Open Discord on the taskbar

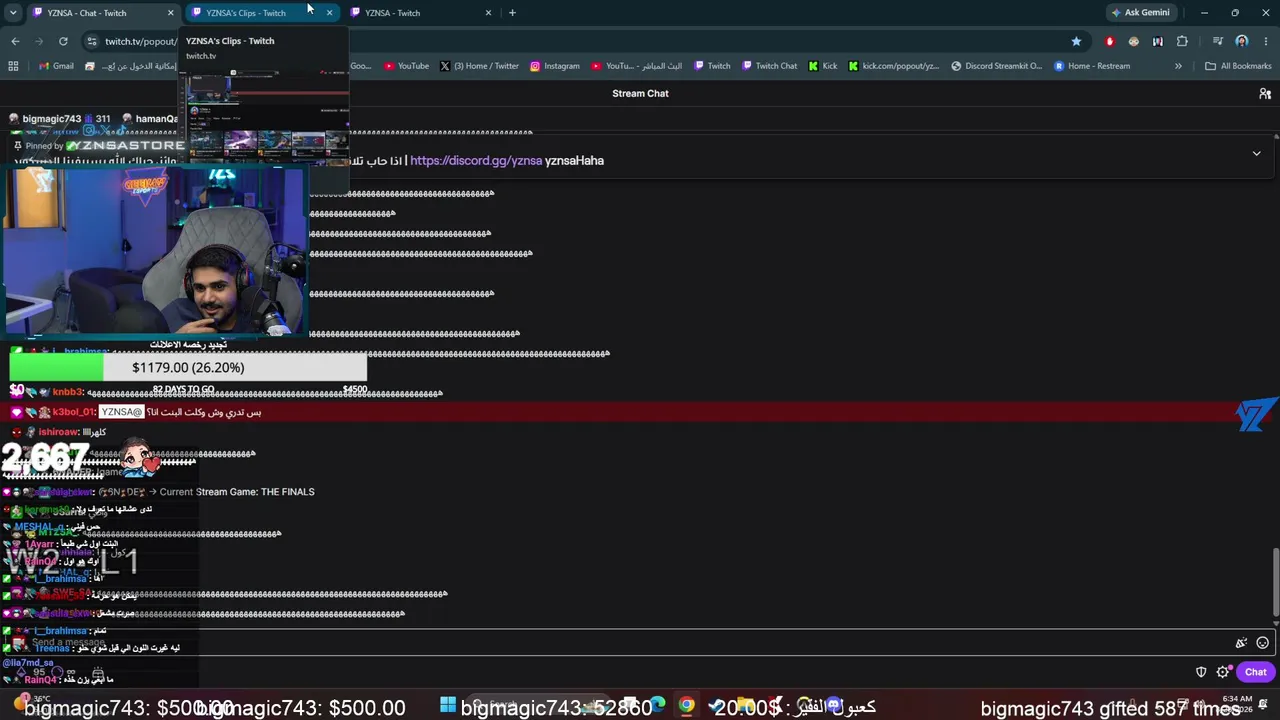(x=833, y=705)
